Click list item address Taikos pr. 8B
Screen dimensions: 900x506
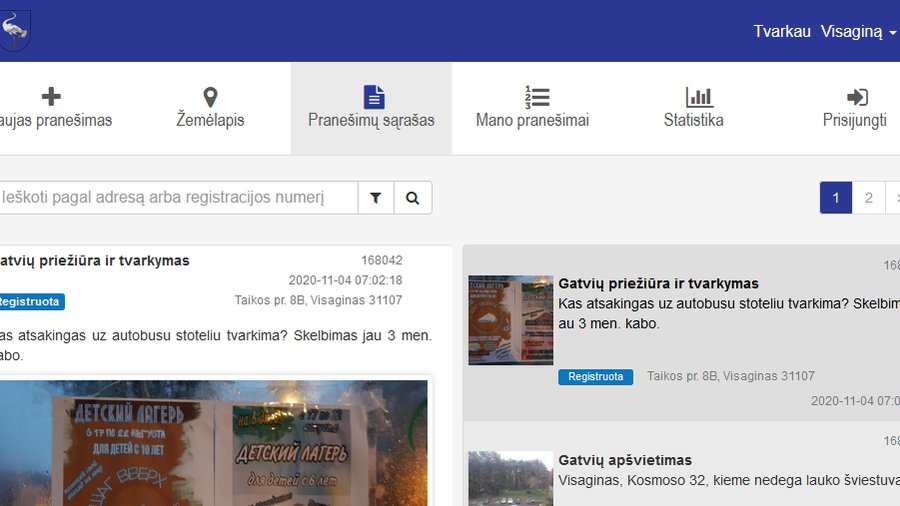pyautogui.click(x=731, y=376)
